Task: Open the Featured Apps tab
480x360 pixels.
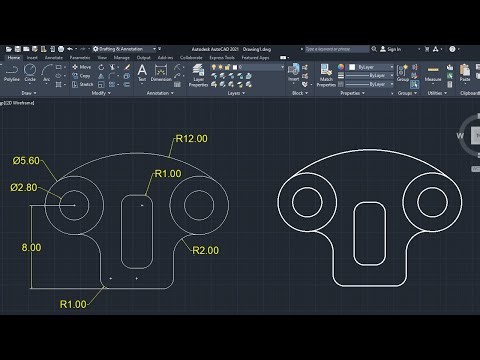Action: point(255,58)
